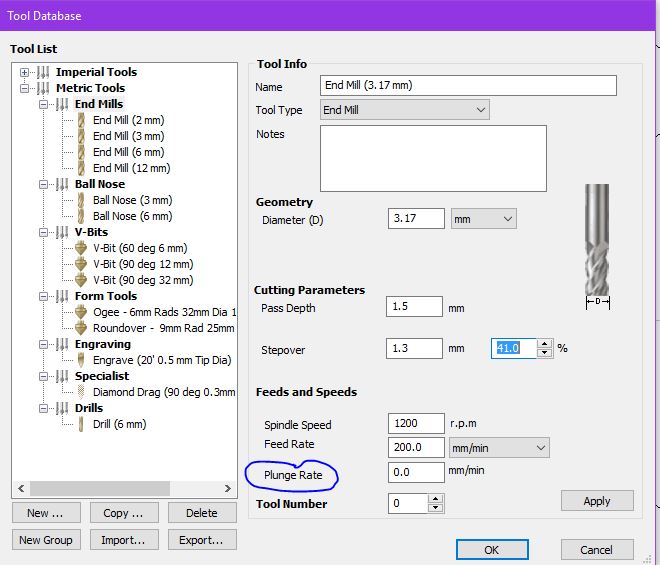660x565 pixels.
Task: Click the End Mill (12 mm) tool icon
Action: click(x=81, y=168)
